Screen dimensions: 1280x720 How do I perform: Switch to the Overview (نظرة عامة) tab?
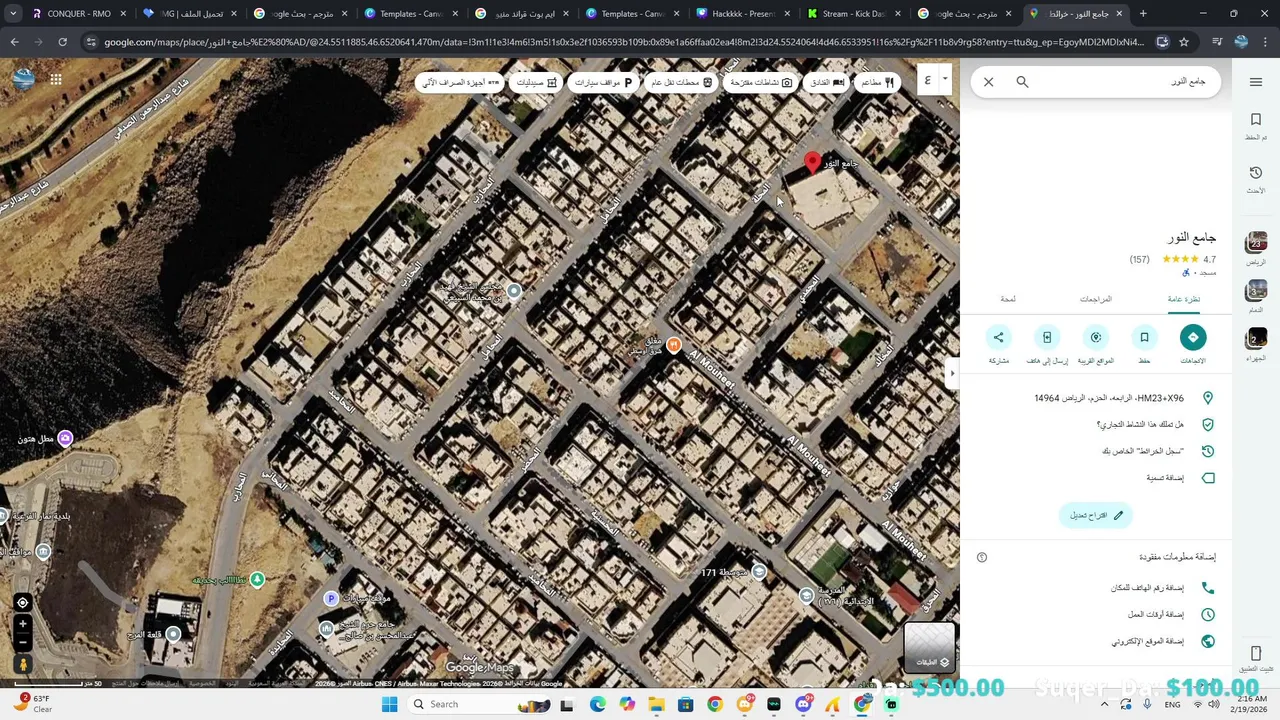coord(1184,299)
